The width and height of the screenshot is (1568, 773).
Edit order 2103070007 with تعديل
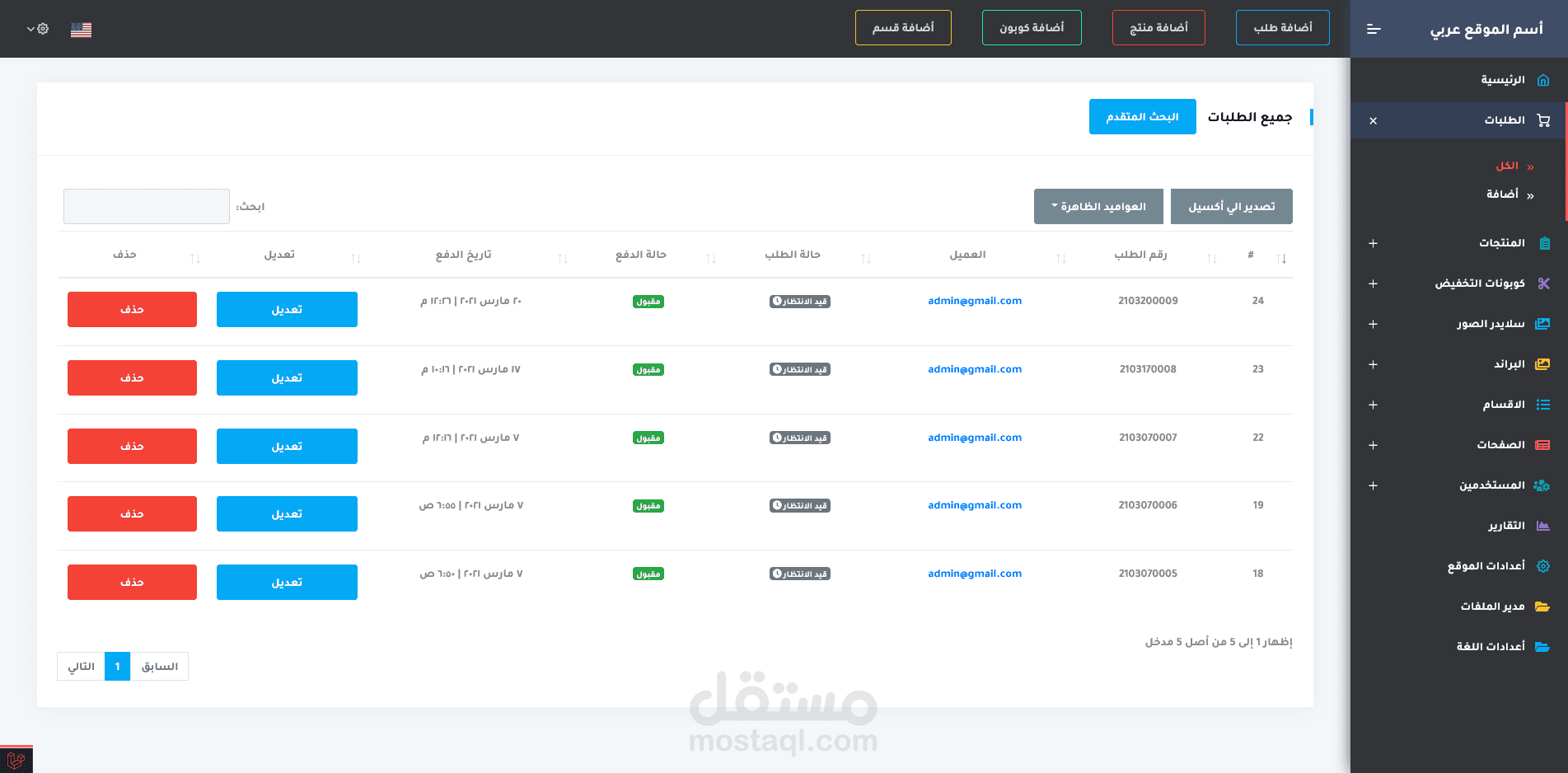287,446
